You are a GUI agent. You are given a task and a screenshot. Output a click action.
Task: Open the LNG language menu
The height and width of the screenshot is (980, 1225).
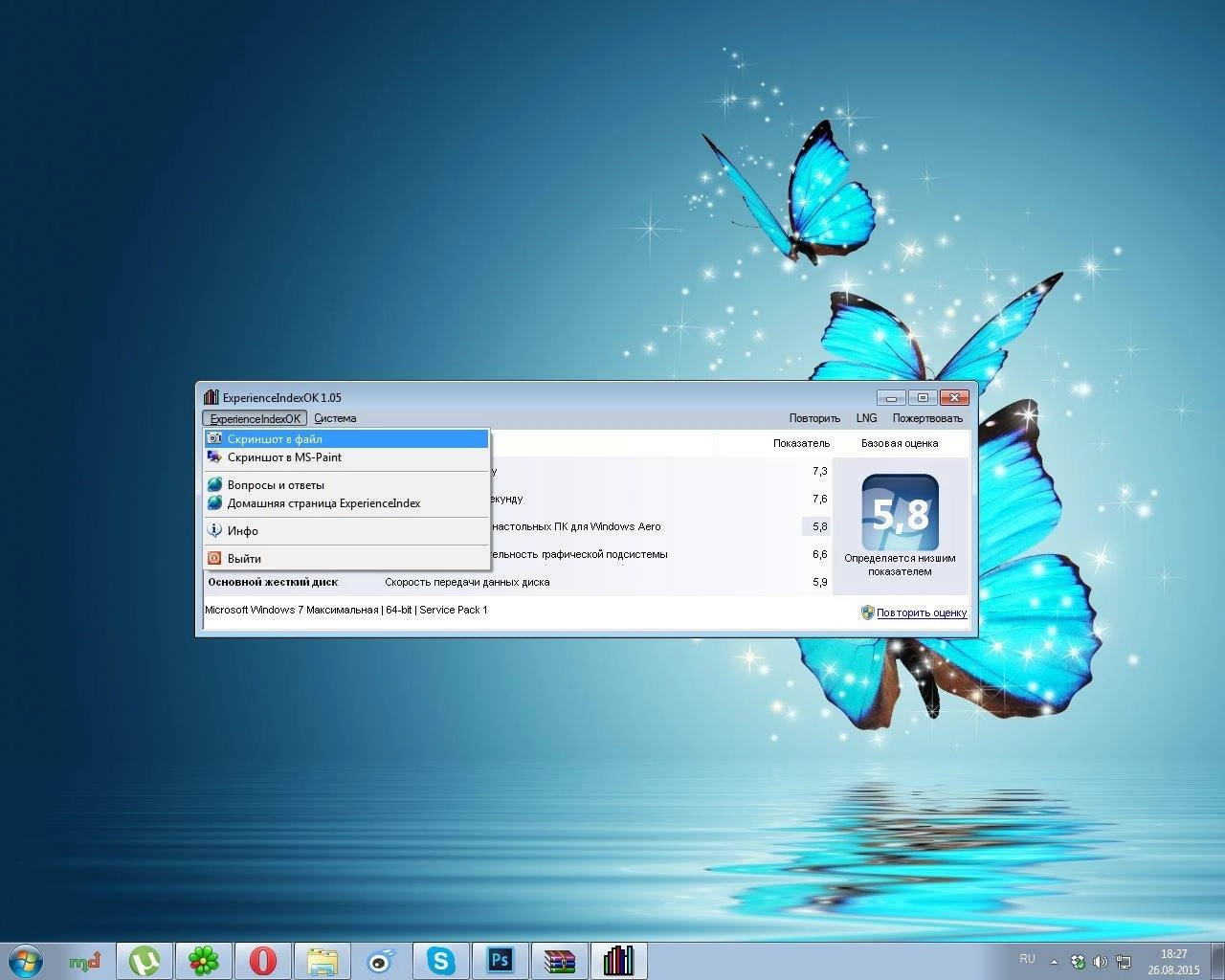[x=866, y=418]
